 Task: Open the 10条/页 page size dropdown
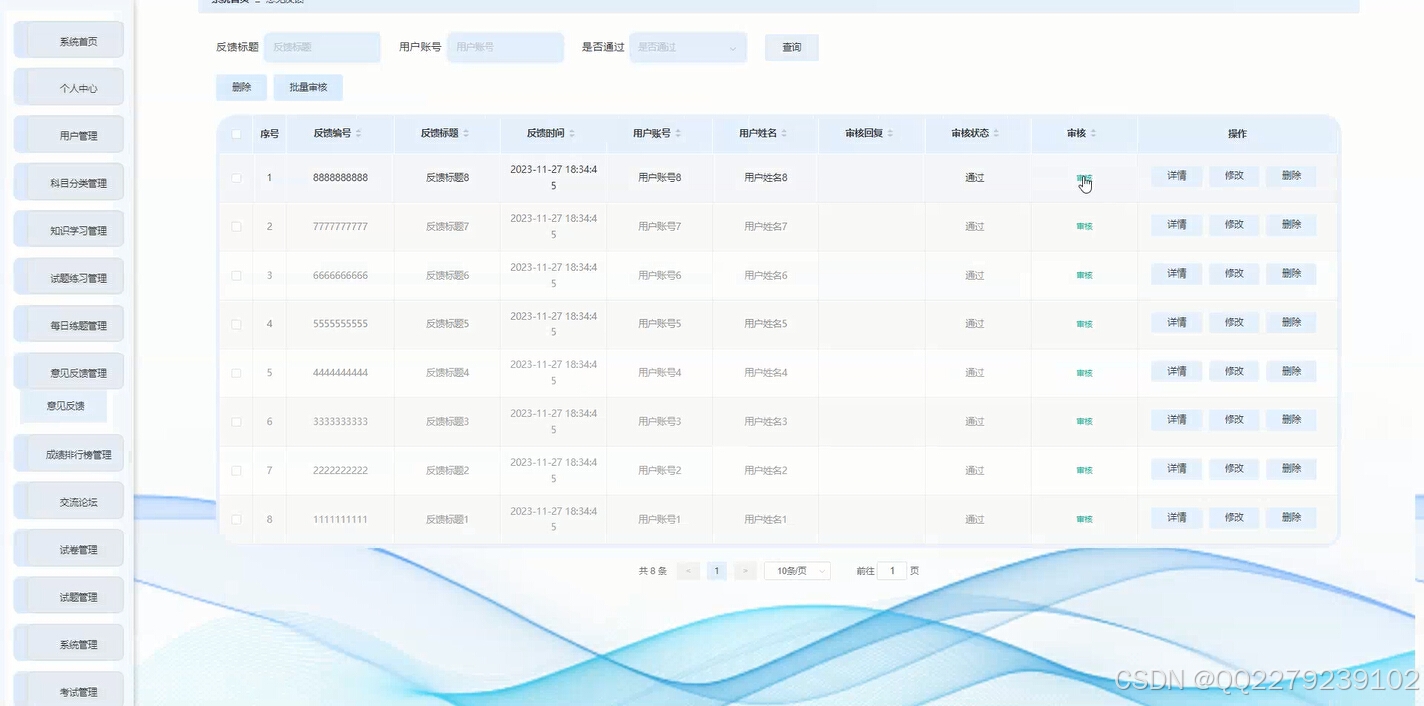(797, 570)
